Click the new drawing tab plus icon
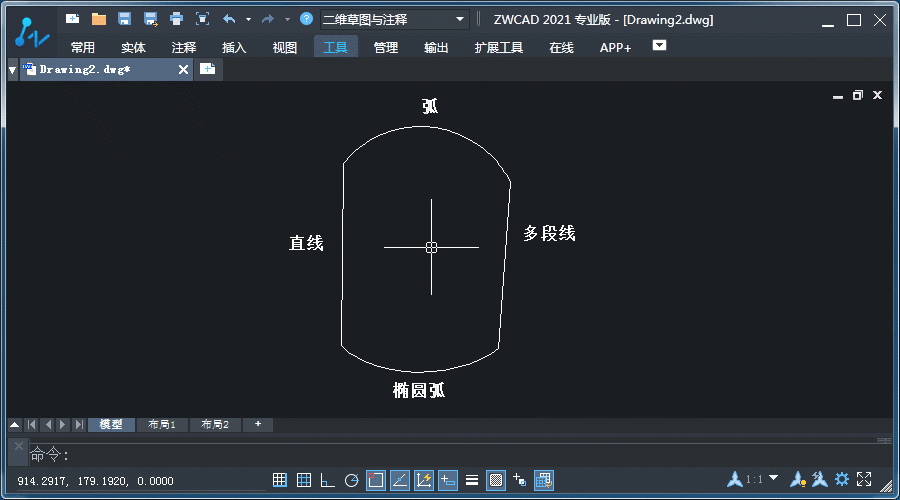The width and height of the screenshot is (900, 500). coord(207,69)
